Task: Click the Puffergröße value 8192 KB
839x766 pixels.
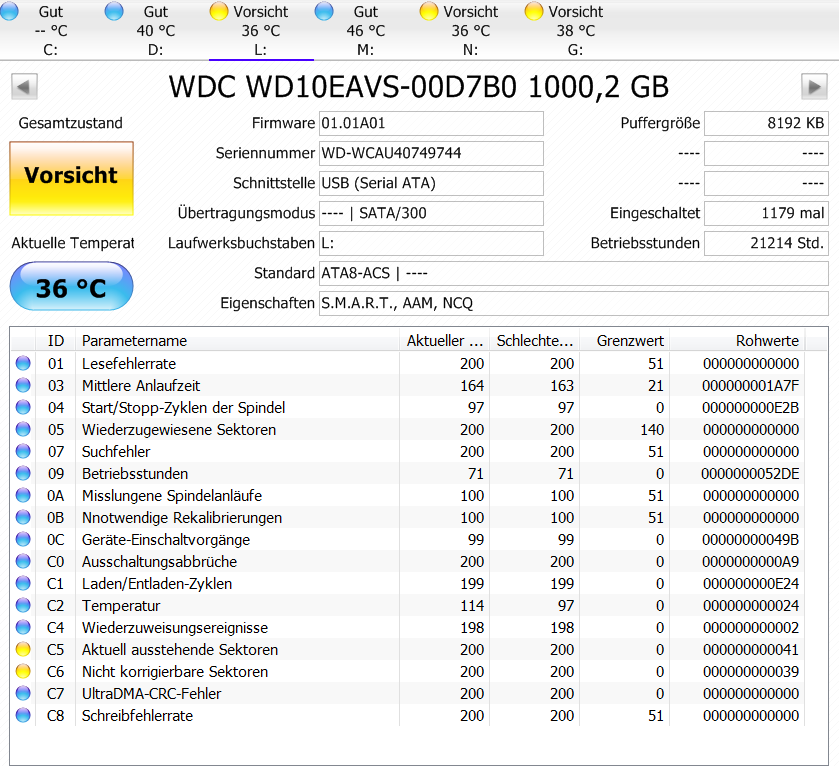Action: [766, 124]
